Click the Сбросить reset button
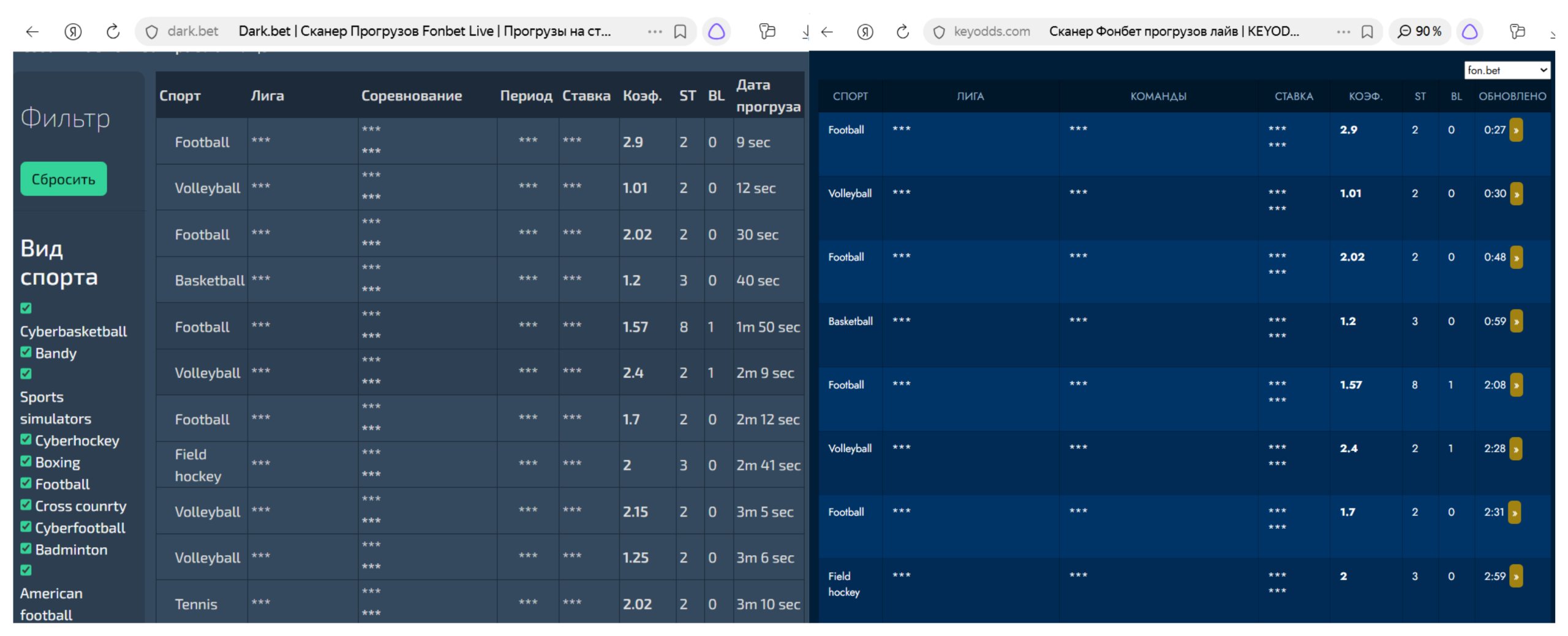The width and height of the screenshot is (1568, 636). click(x=64, y=179)
